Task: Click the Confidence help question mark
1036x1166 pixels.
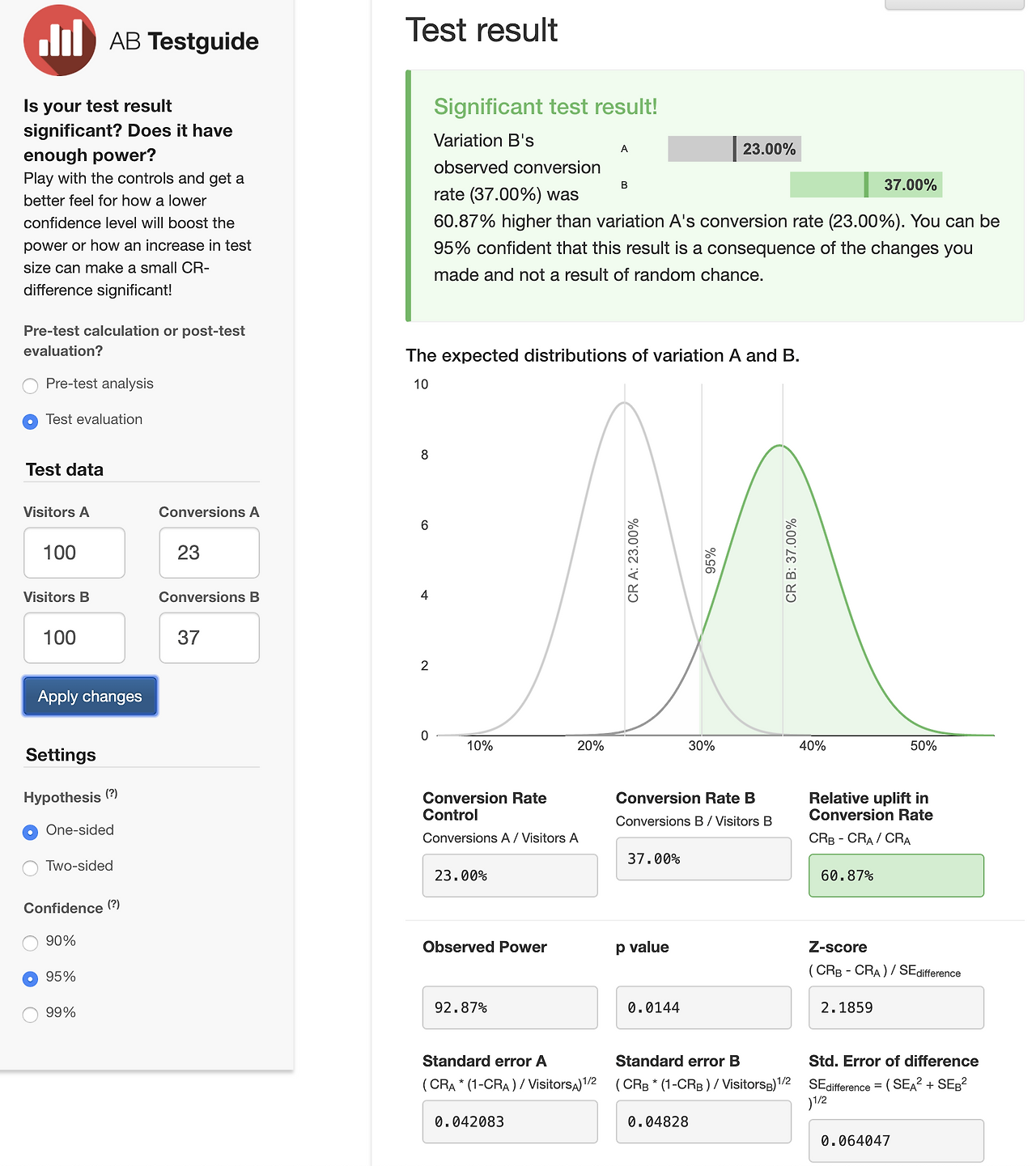Action: pyautogui.click(x=113, y=905)
